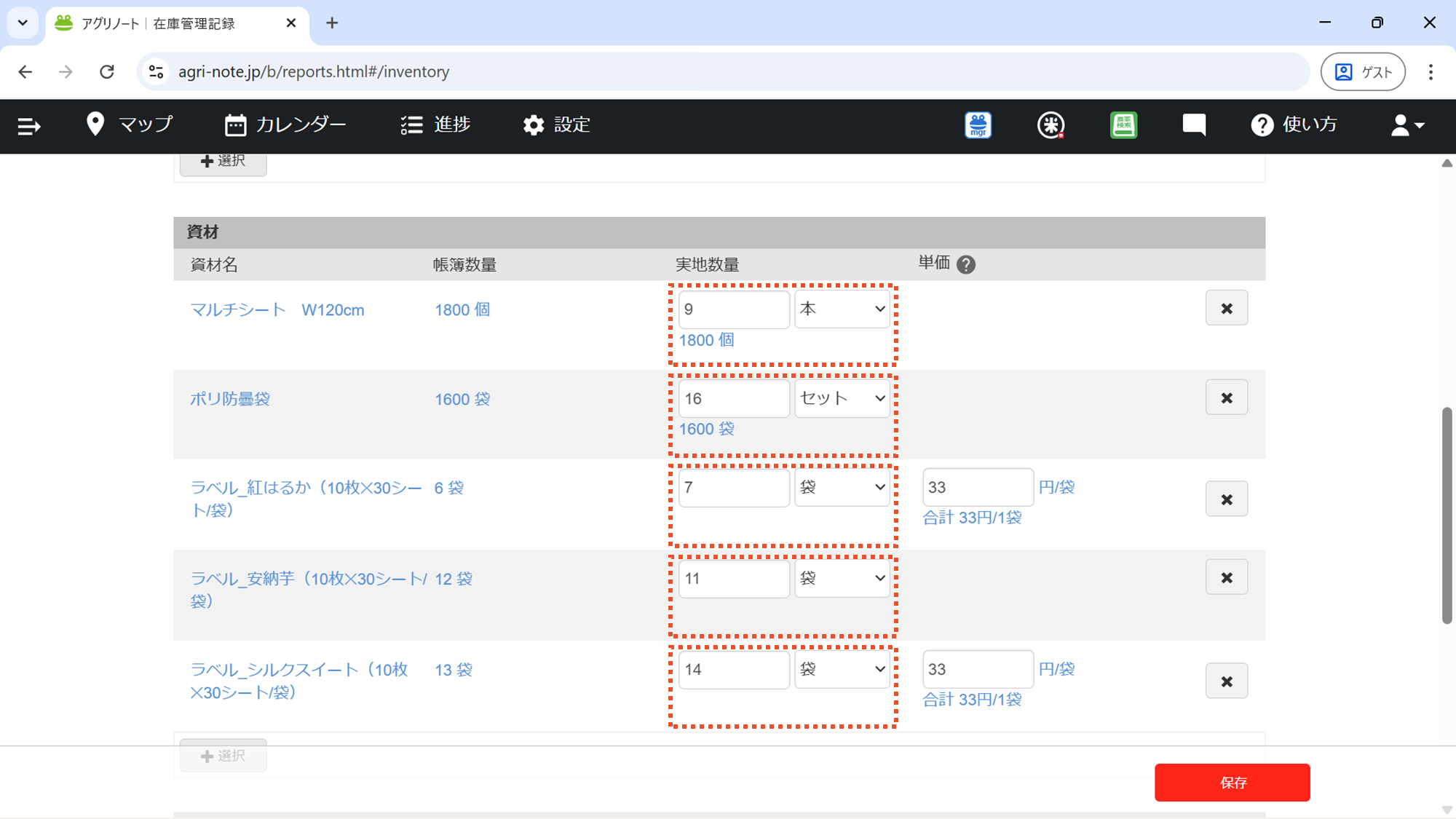The image size is (1456, 819).
Task: Click the 12 袋 book quantity
Action: pyautogui.click(x=454, y=579)
